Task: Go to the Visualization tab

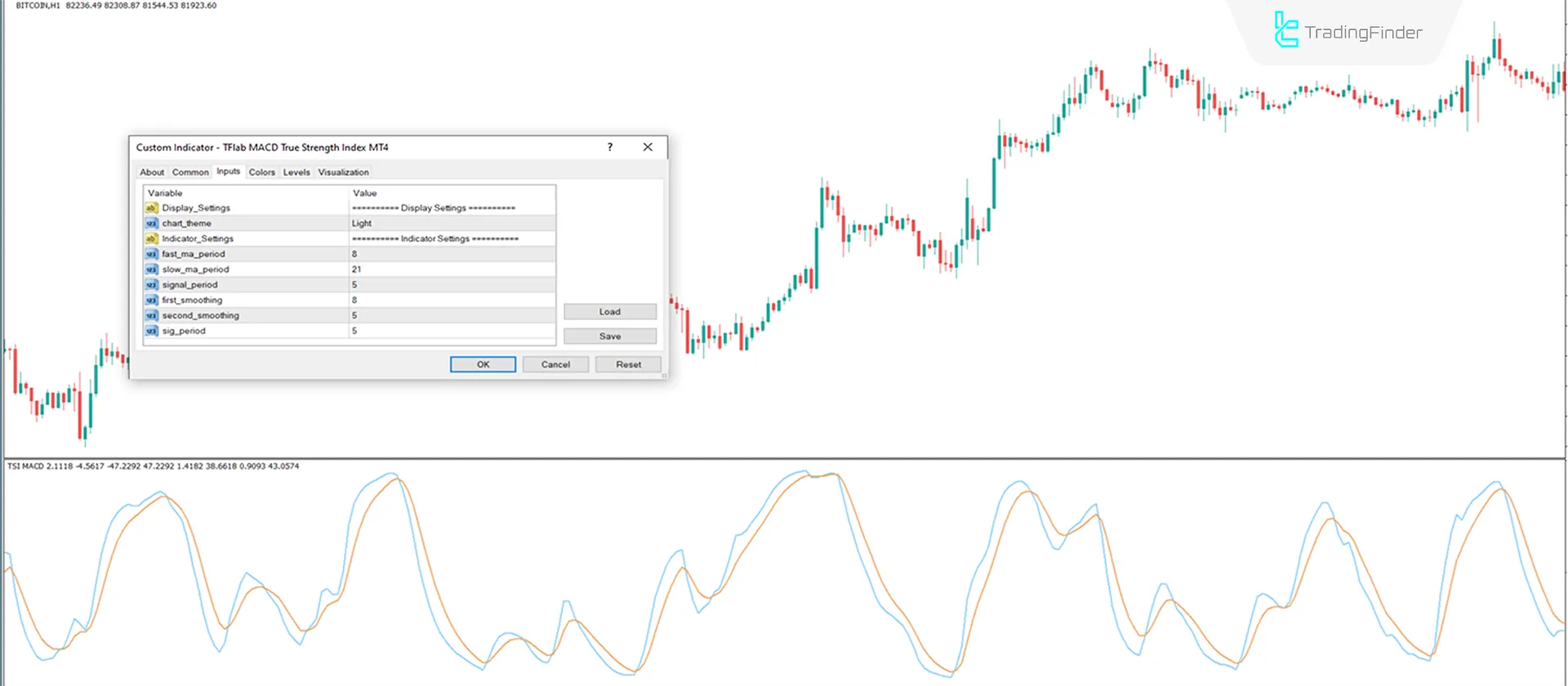Action: pyautogui.click(x=343, y=172)
